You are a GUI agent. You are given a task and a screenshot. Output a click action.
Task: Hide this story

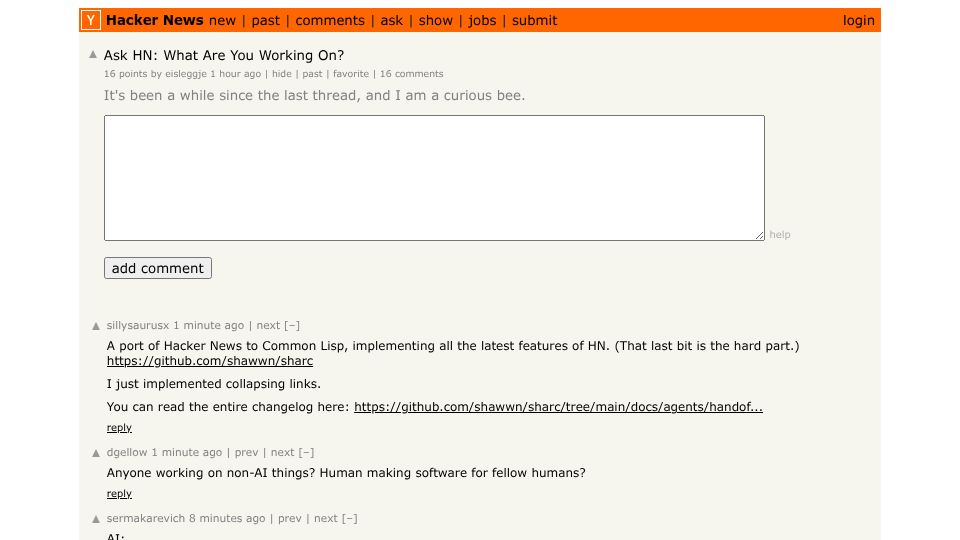(282, 73)
